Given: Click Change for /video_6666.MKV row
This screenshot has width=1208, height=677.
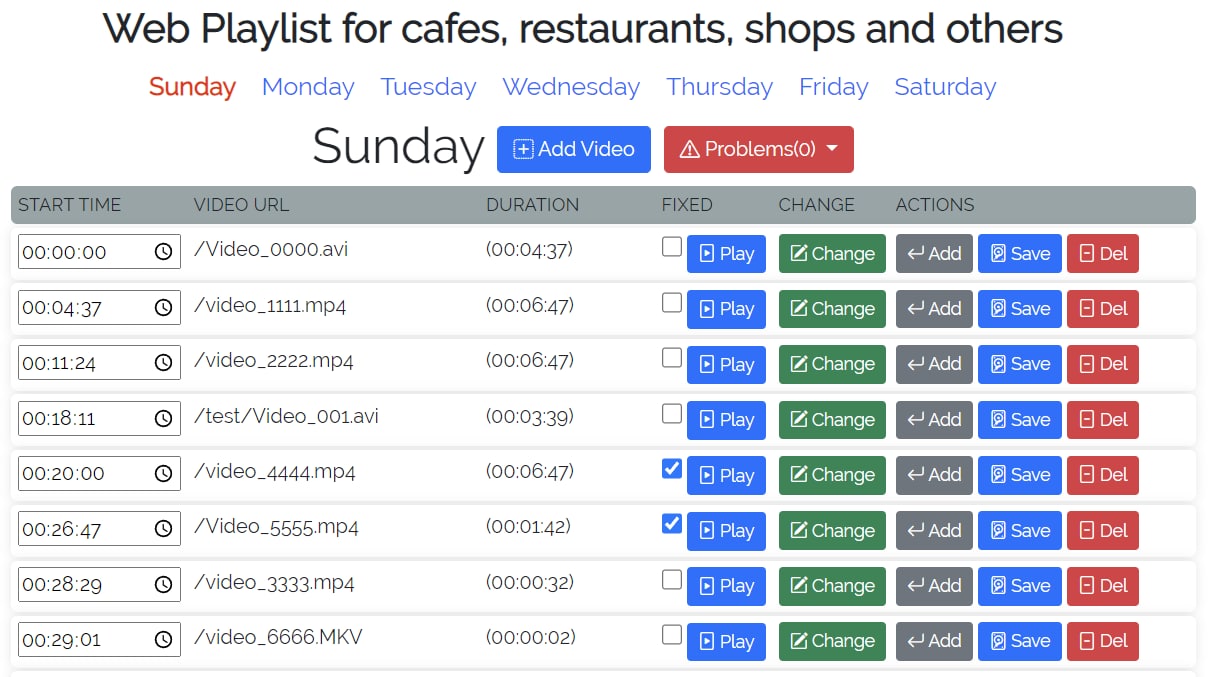Looking at the screenshot, I should pos(832,641).
